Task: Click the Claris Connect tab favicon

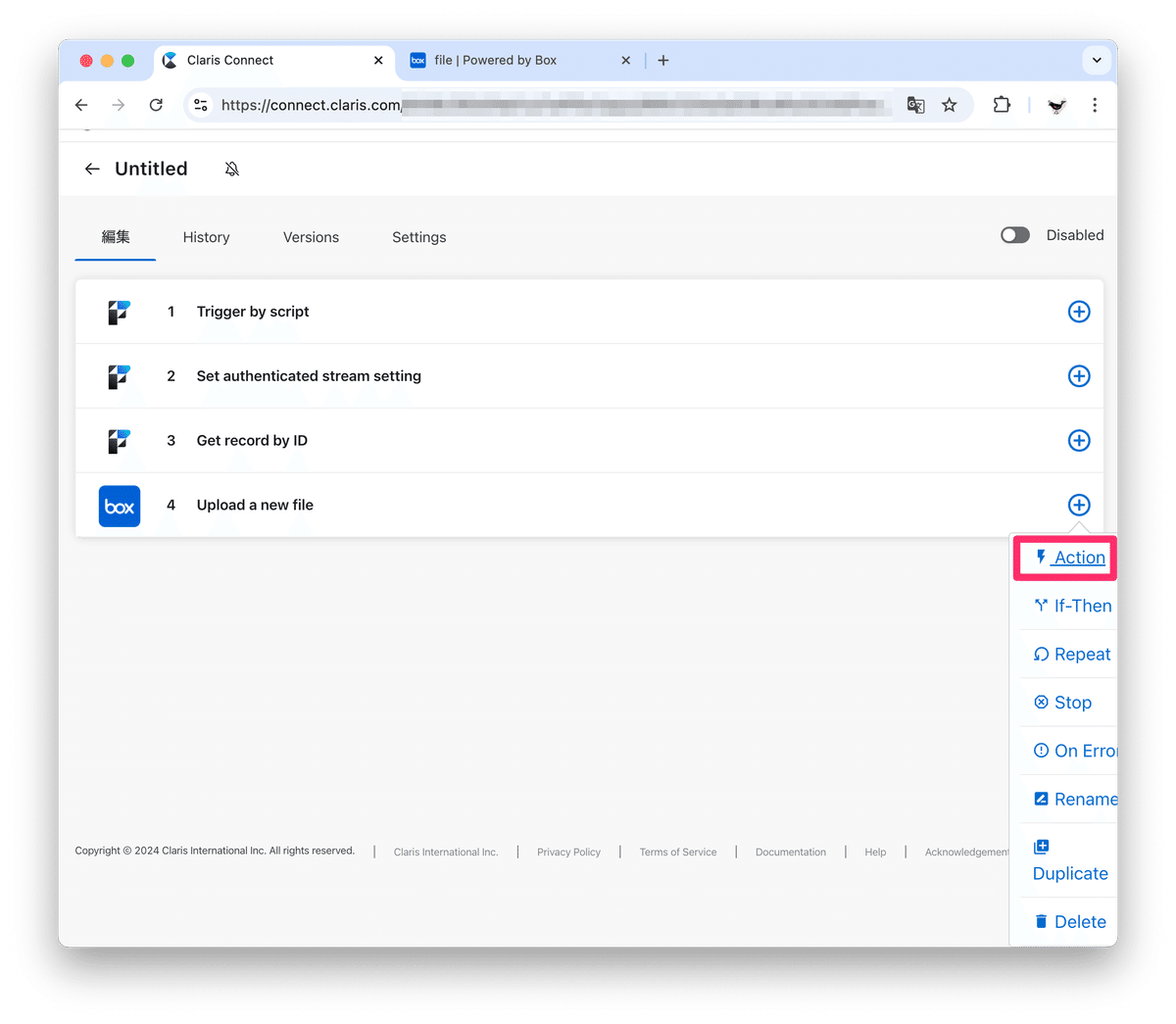Action: point(169,60)
